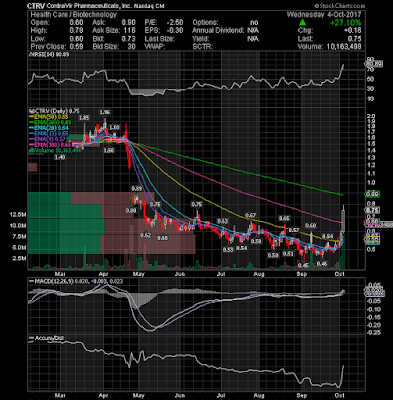Click the yellow EMA(50) legend entry
This screenshot has height=400, width=393.
pos(49,117)
